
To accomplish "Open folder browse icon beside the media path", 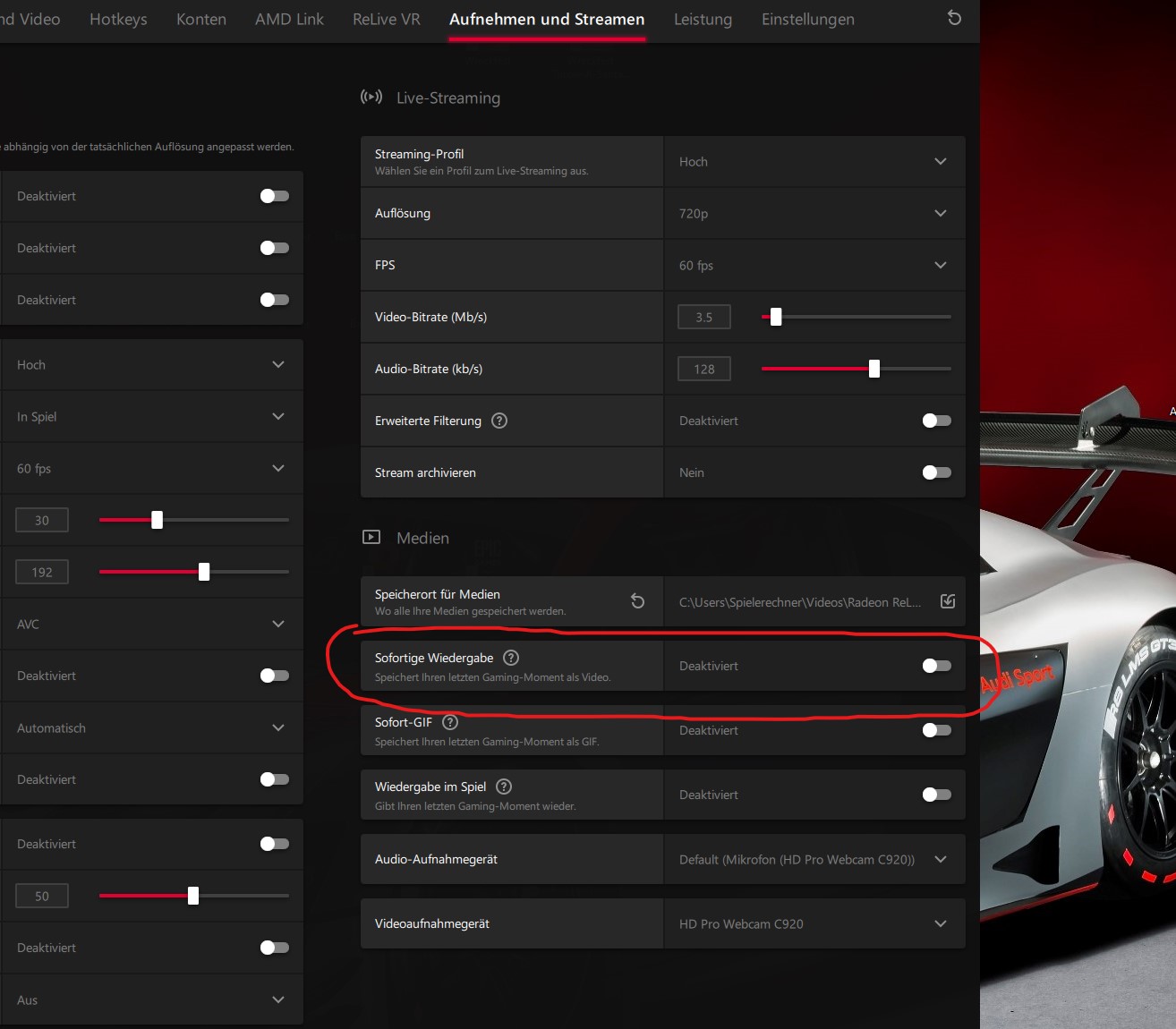I will pyautogui.click(x=948, y=601).
